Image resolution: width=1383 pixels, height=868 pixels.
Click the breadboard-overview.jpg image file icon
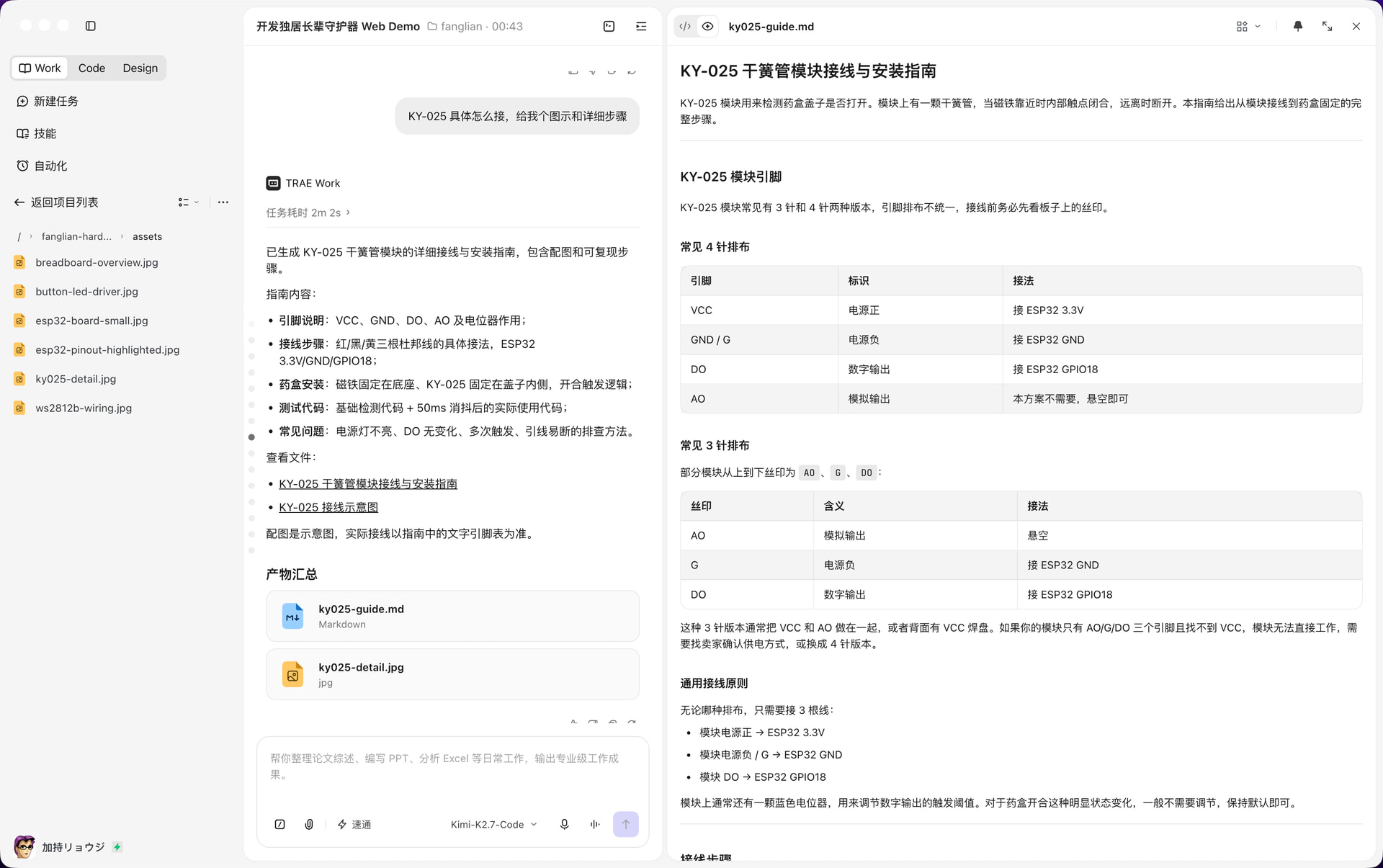coord(19,263)
